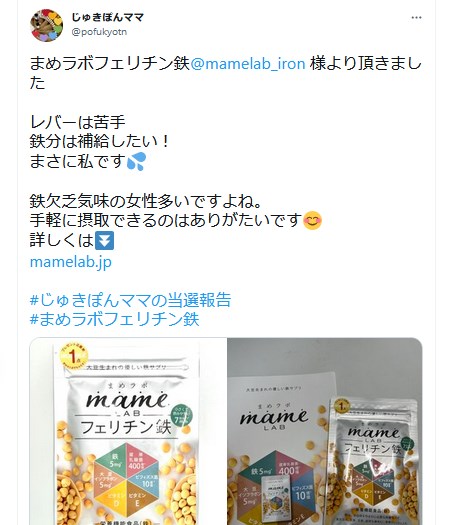Open the tweet's three-dot more menu
The height and width of the screenshot is (525, 452).
point(416,18)
